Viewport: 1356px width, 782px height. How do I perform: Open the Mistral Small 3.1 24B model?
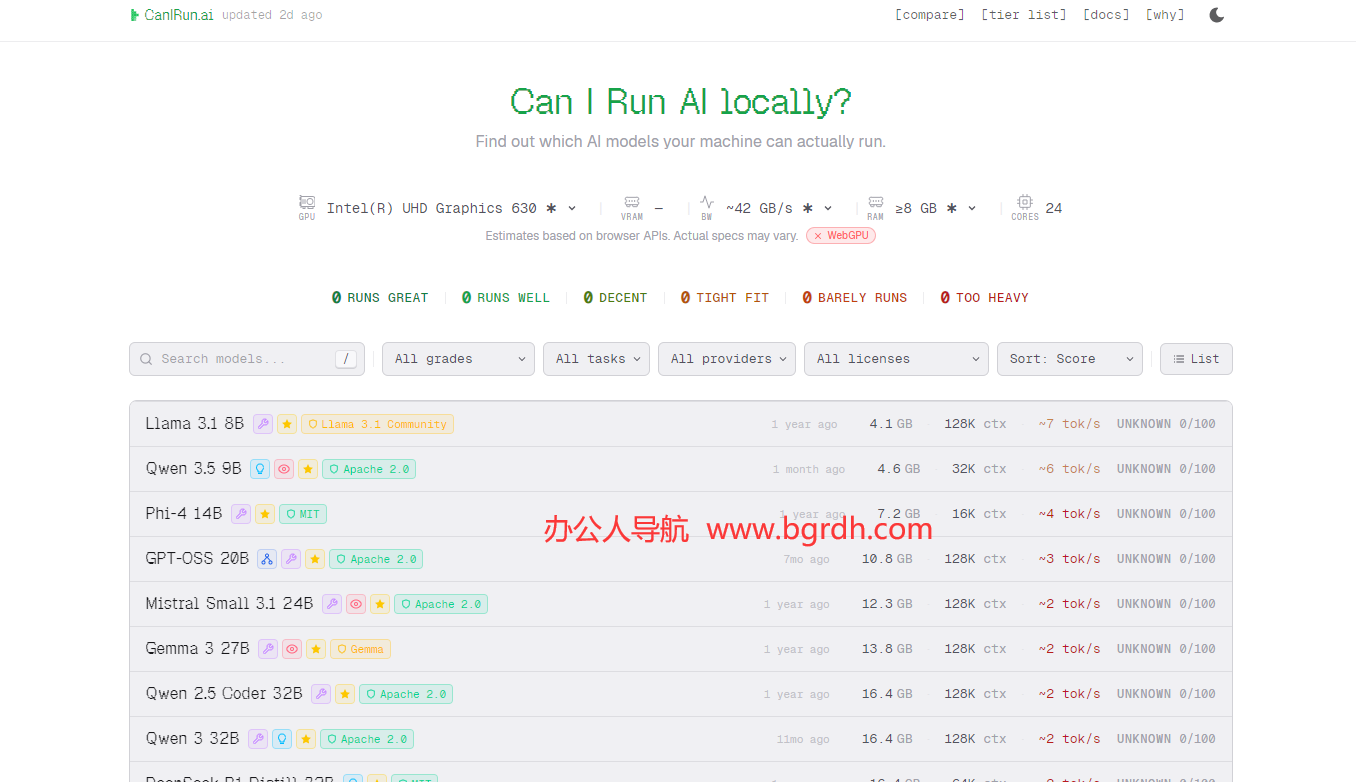point(229,604)
